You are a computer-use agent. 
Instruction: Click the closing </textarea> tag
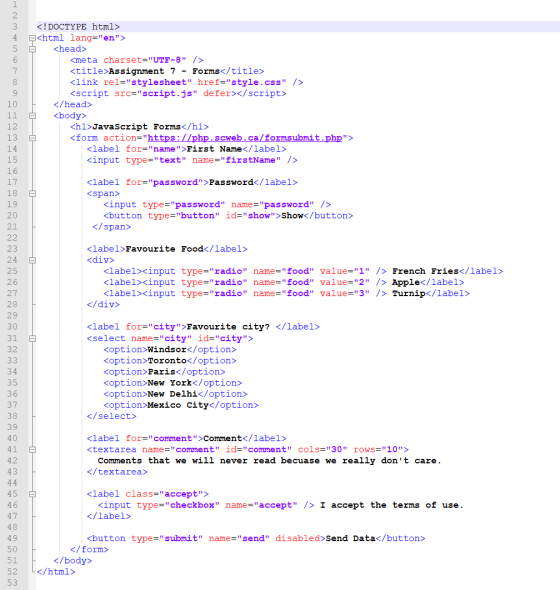click(117, 472)
